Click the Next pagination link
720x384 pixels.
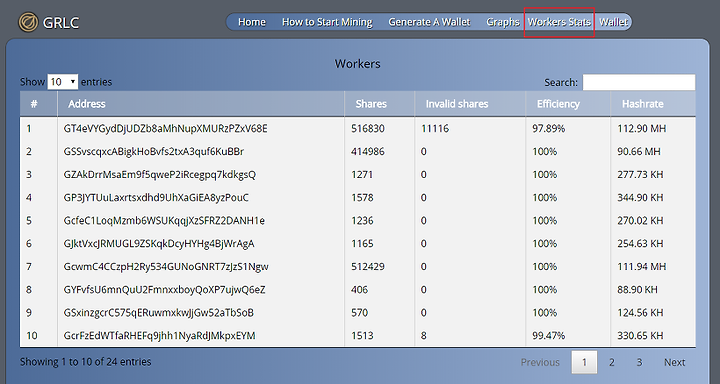click(675, 362)
